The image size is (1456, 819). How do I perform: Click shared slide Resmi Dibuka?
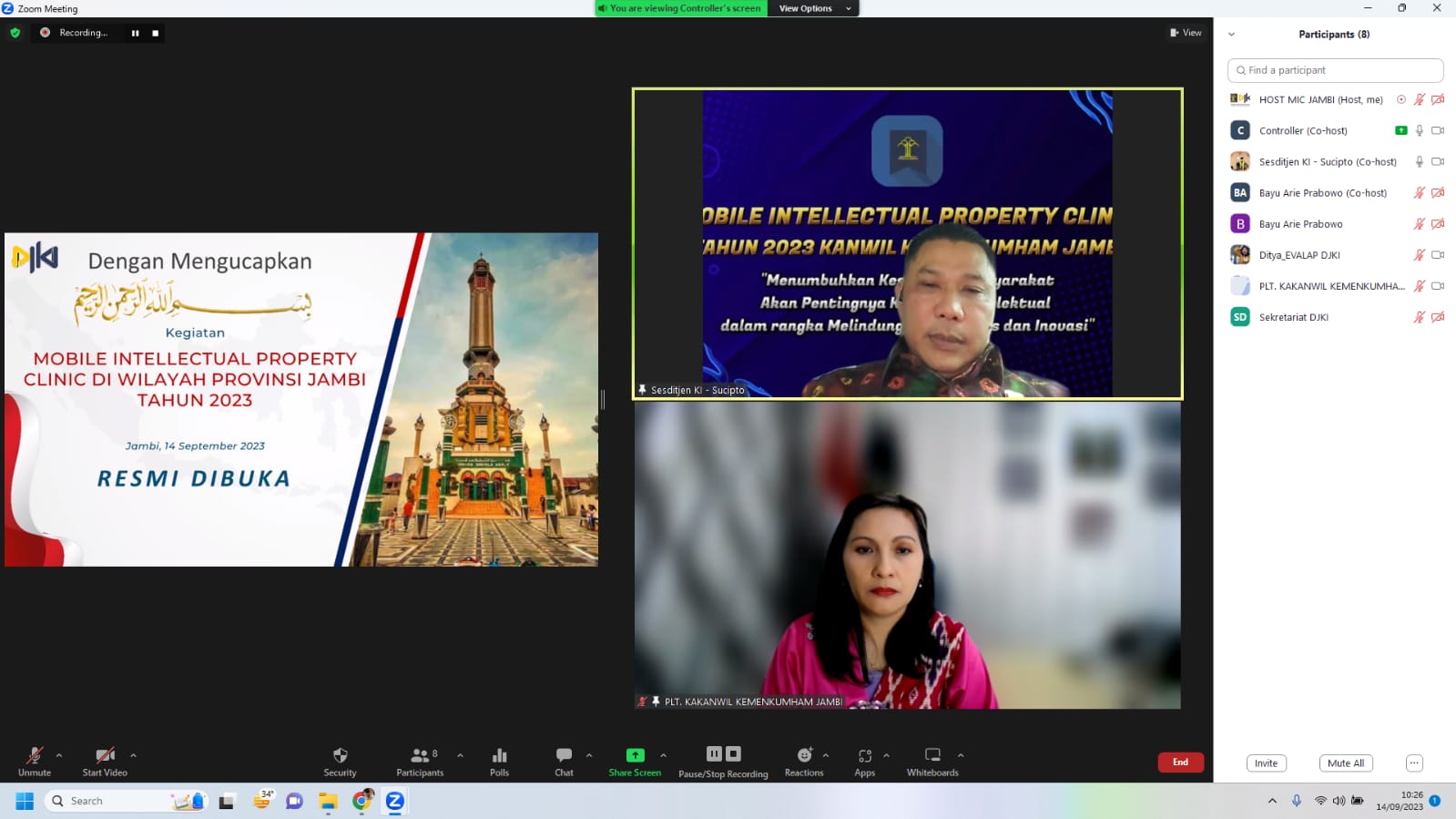301,399
